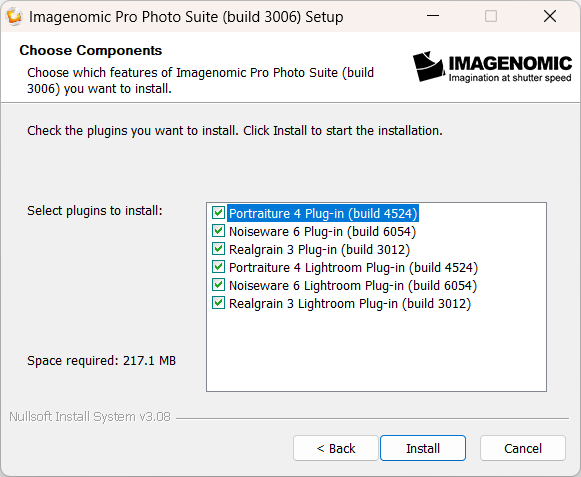Viewport: 581px width, 477px height.
Task: Click the installer app icon in title bar
Action: (x=14, y=17)
